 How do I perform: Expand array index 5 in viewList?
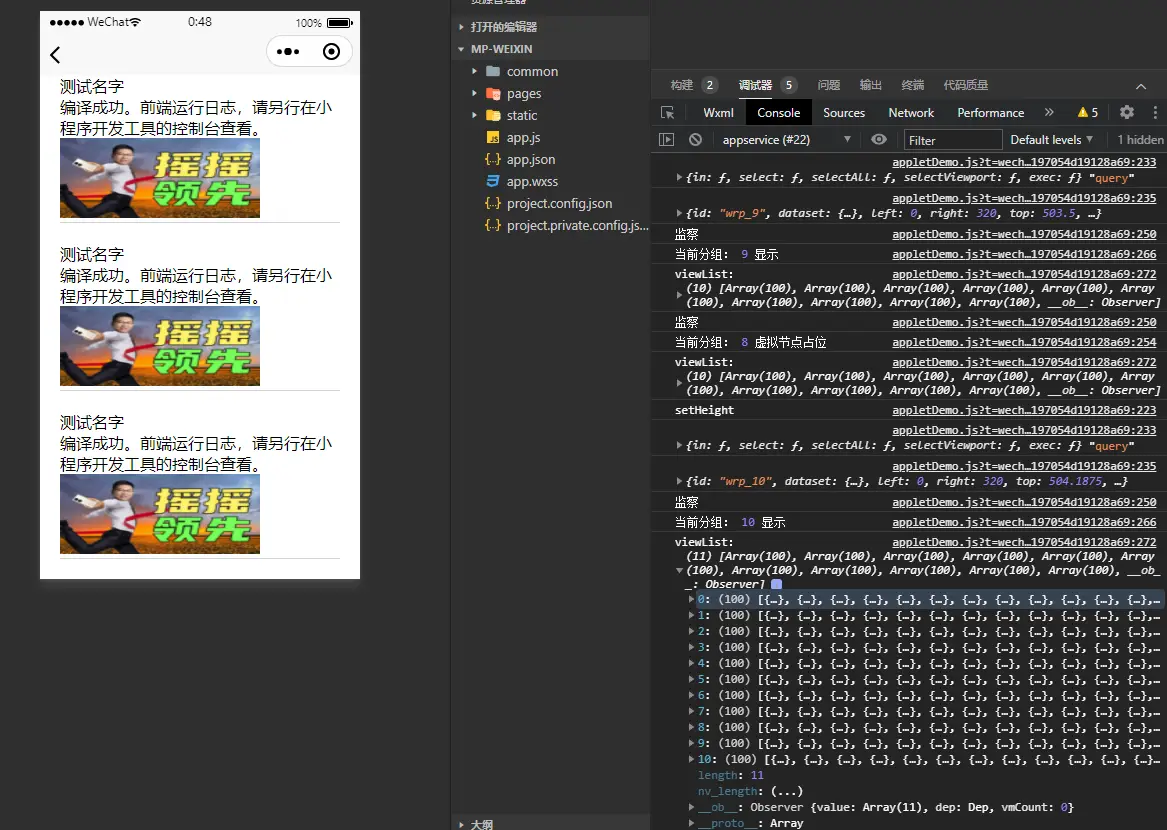pyautogui.click(x=691, y=679)
